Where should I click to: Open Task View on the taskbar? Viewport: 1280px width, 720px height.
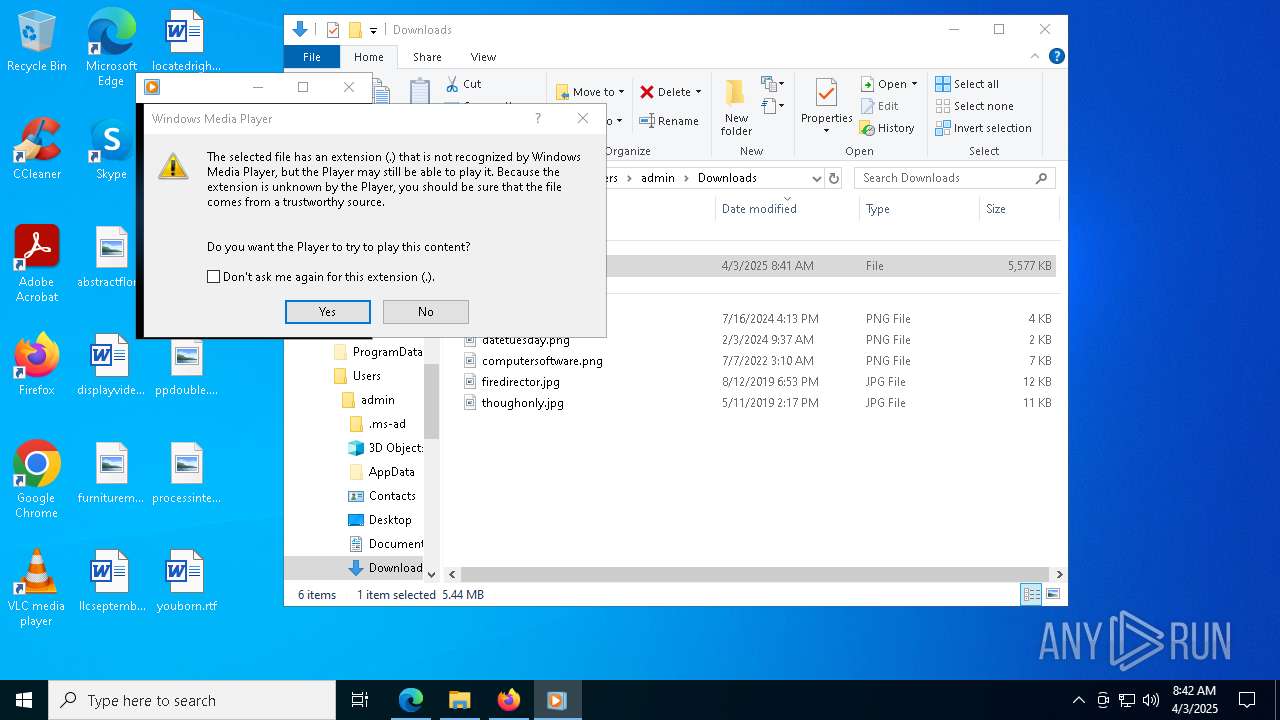(x=360, y=700)
